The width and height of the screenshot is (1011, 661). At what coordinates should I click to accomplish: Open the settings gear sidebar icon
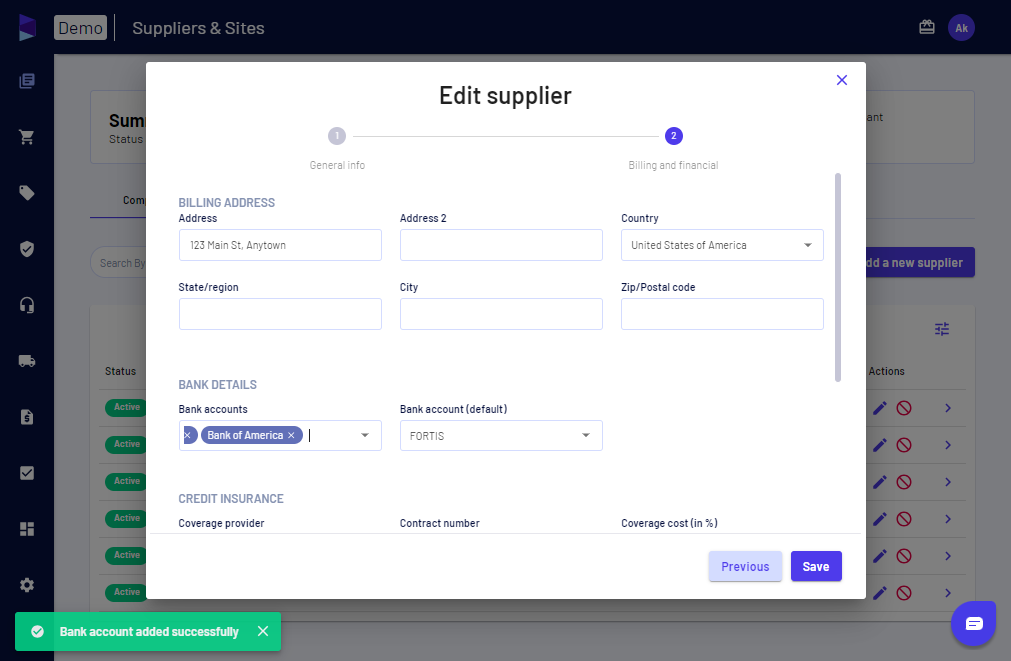point(26,585)
